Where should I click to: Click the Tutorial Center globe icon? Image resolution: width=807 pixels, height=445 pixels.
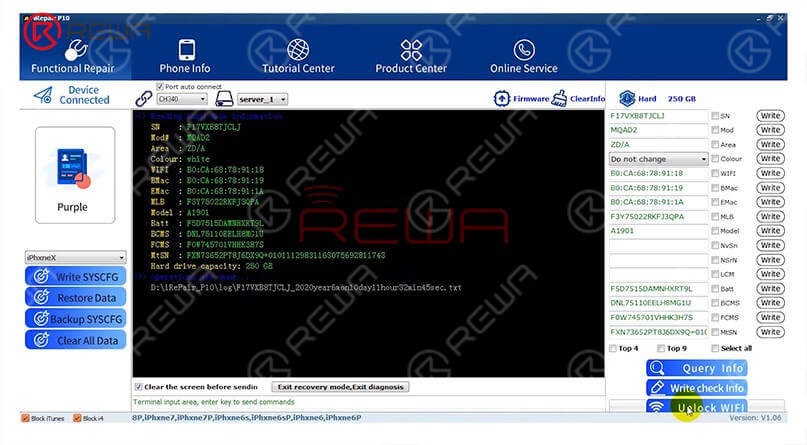pos(298,50)
